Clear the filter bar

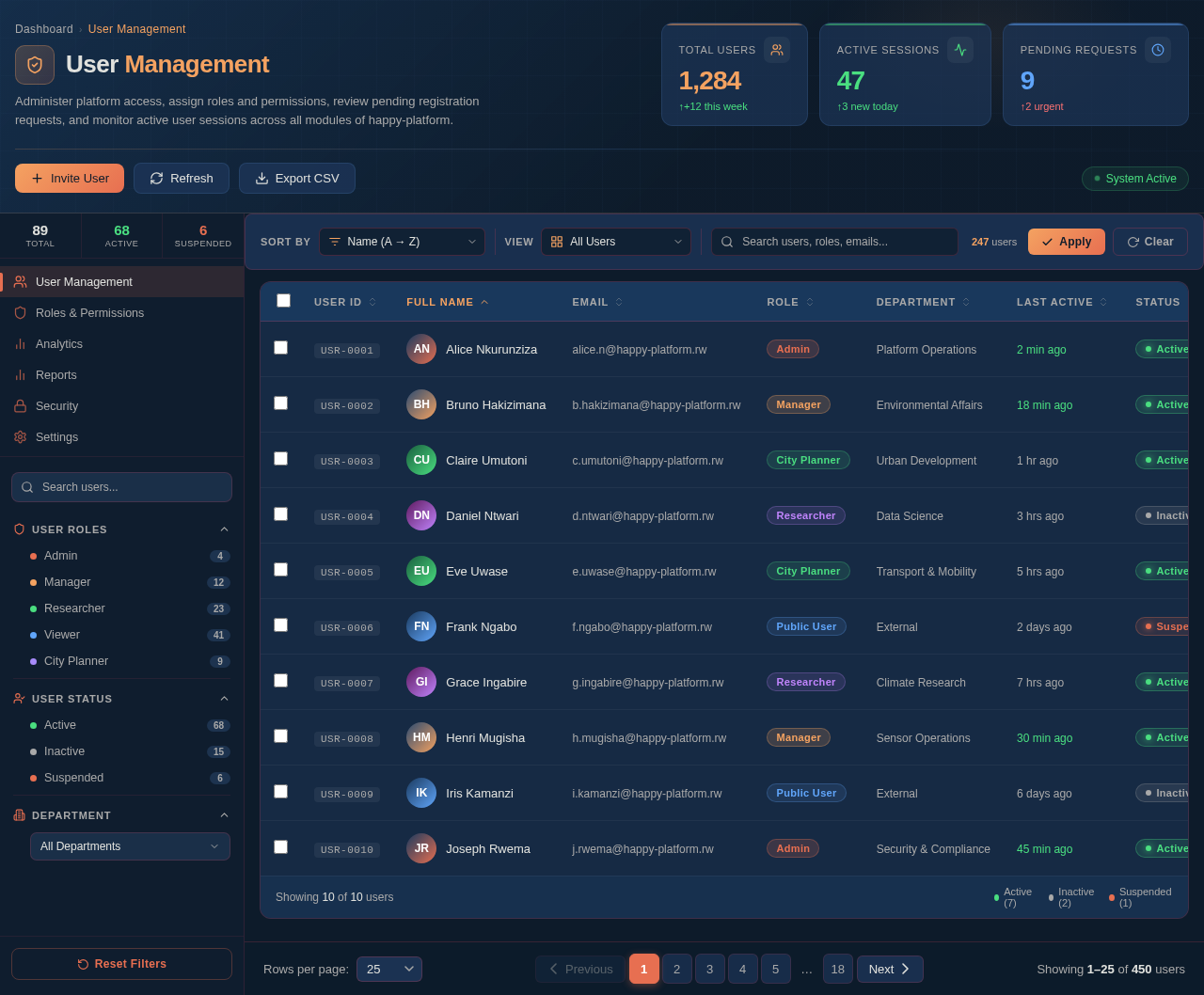point(1150,242)
